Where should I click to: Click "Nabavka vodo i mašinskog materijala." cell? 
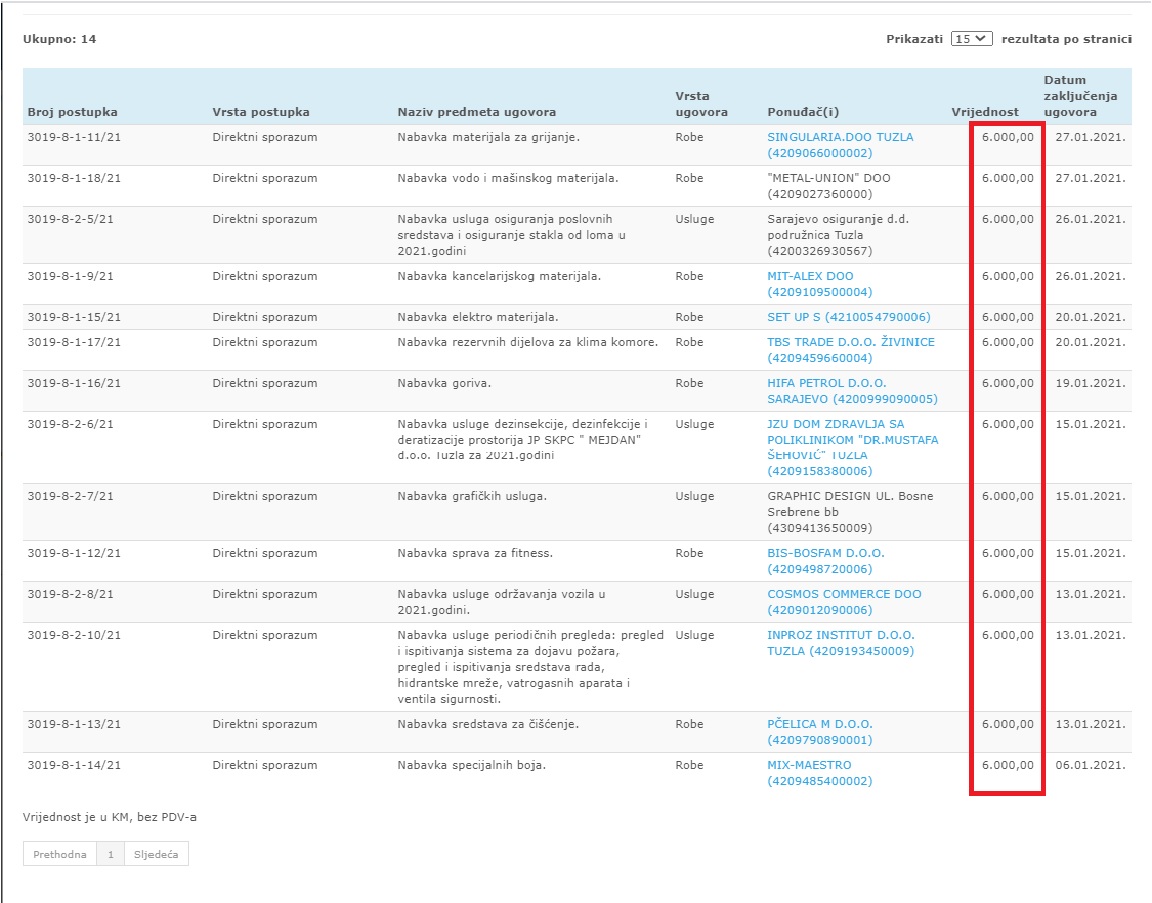pyautogui.click(x=508, y=178)
